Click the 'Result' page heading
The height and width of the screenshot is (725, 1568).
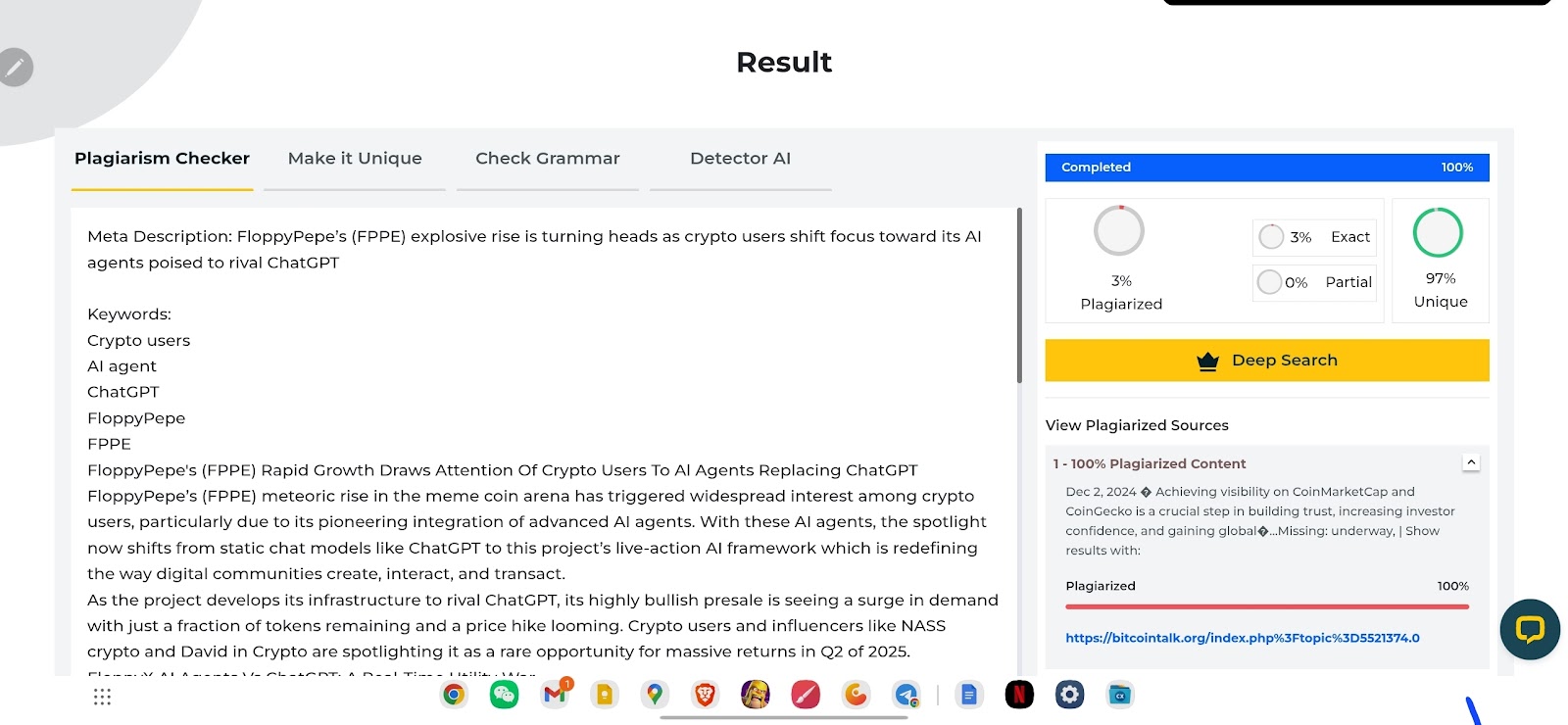(784, 62)
